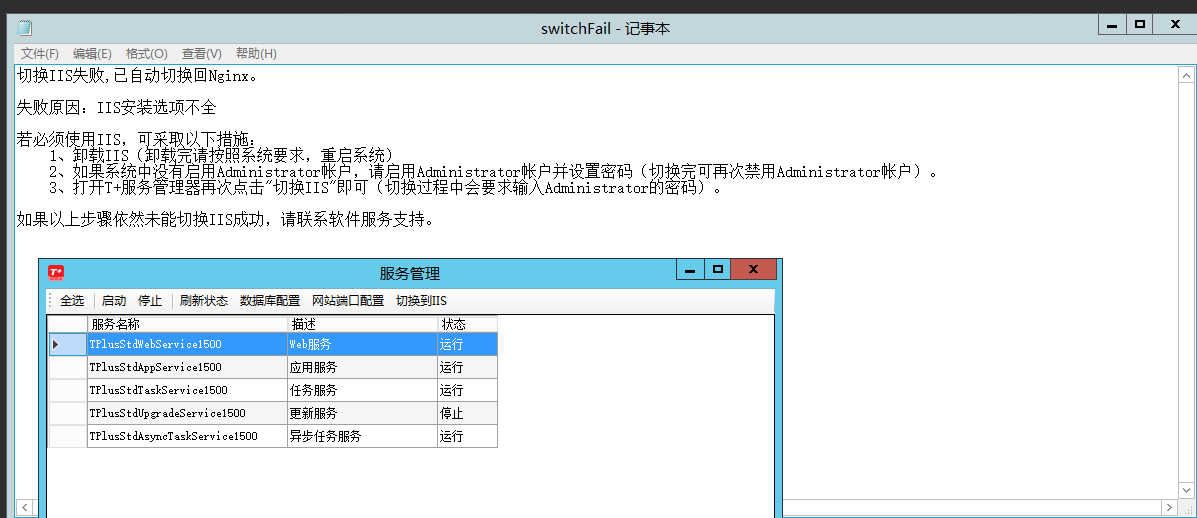Open the 编辑(E) menu in Notepad
Screen dimensions: 1197x518
[x=92, y=53]
